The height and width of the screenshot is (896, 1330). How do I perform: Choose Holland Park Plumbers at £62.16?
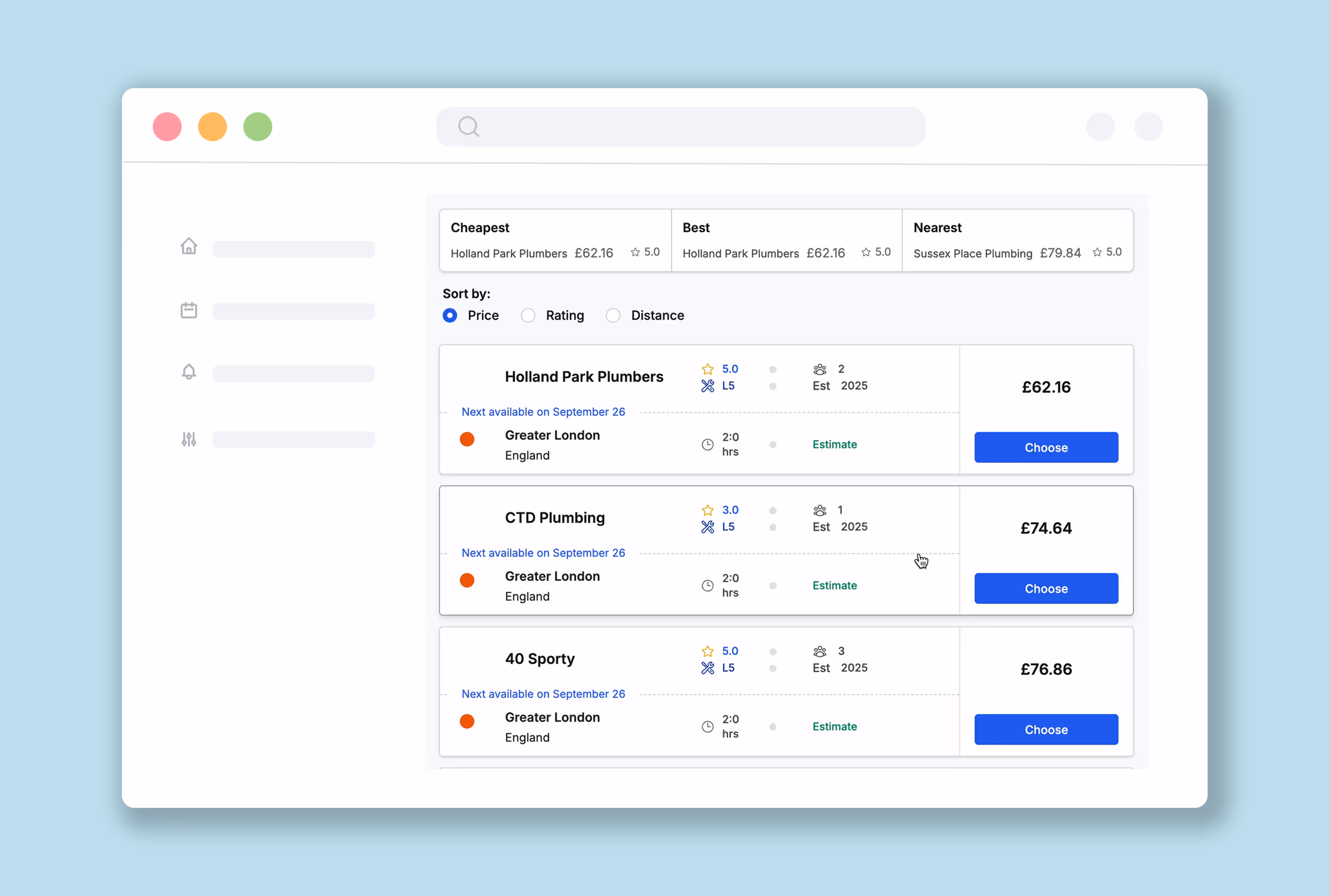[1046, 448]
